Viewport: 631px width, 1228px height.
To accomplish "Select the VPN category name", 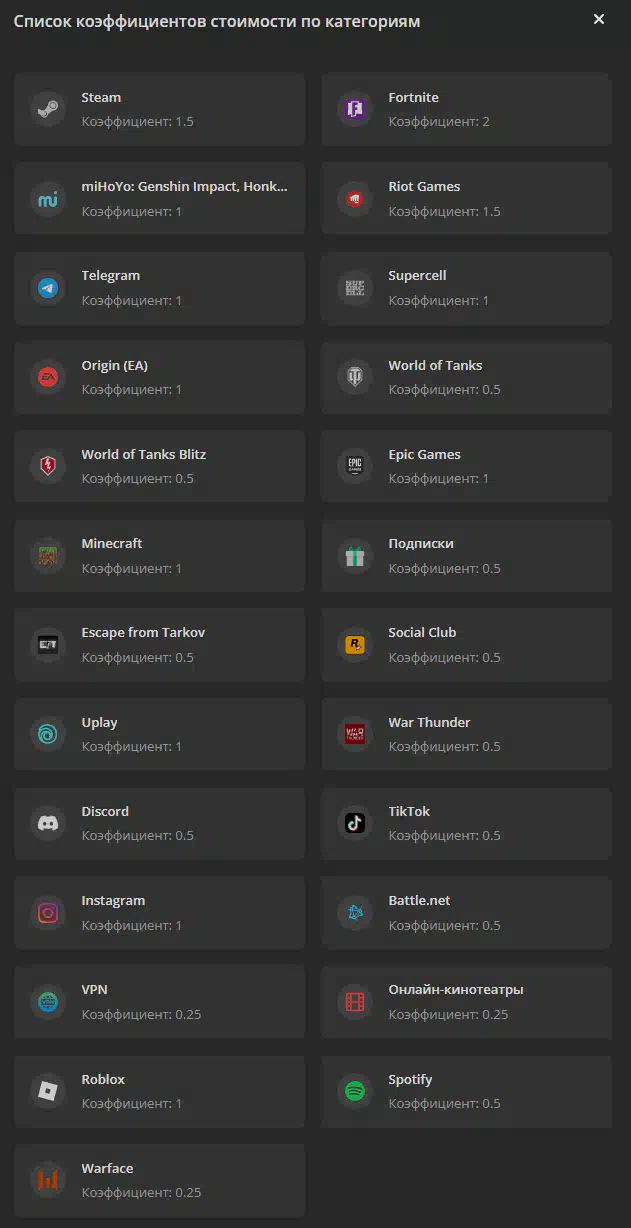I will (94, 989).
